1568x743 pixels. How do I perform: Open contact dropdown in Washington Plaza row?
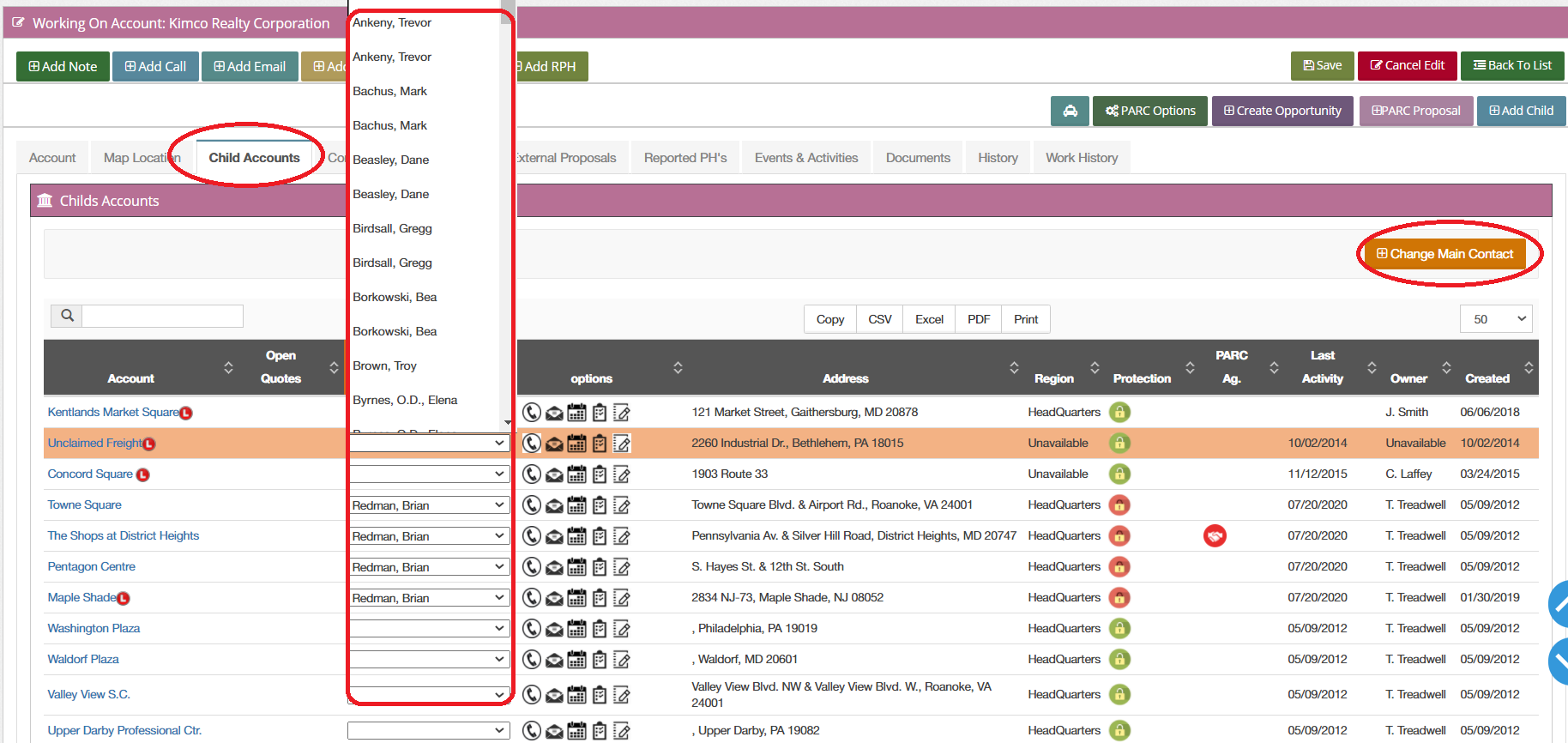coord(429,628)
